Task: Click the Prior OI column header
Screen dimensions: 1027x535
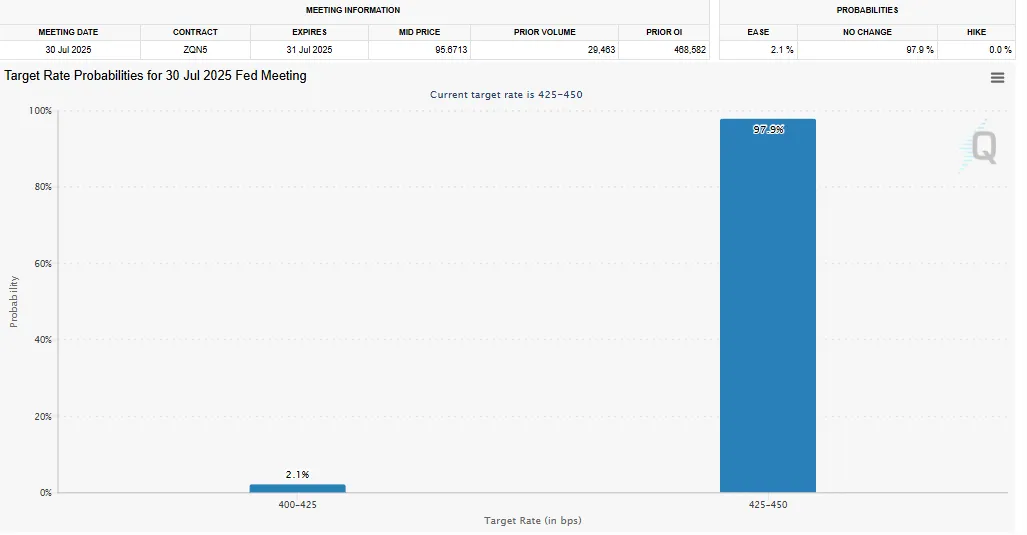Action: [663, 32]
